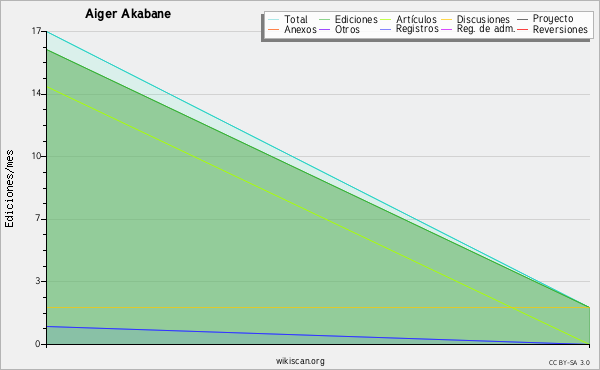Click the 10 tick label on y-axis
The image size is (600, 370).
pos(36,156)
